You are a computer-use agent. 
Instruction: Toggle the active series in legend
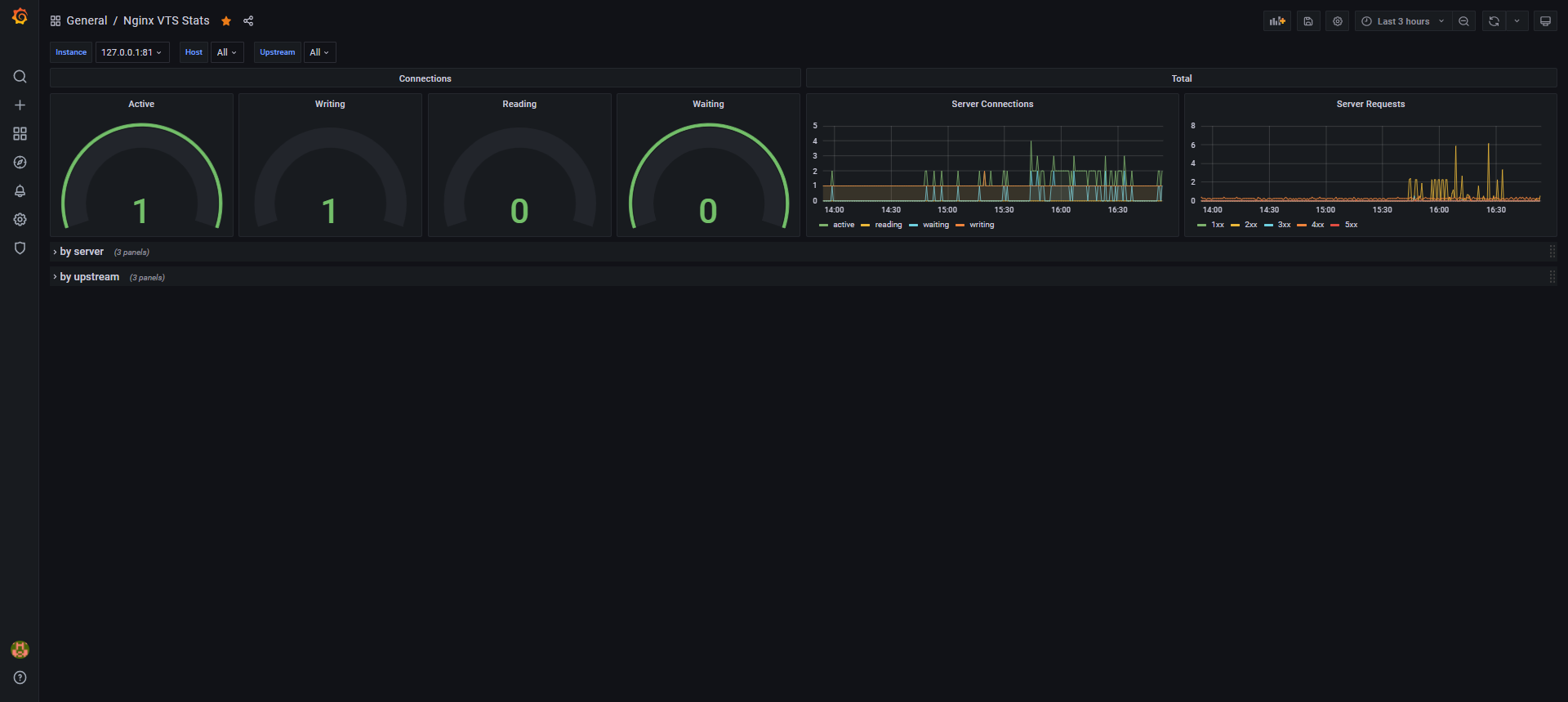844,225
